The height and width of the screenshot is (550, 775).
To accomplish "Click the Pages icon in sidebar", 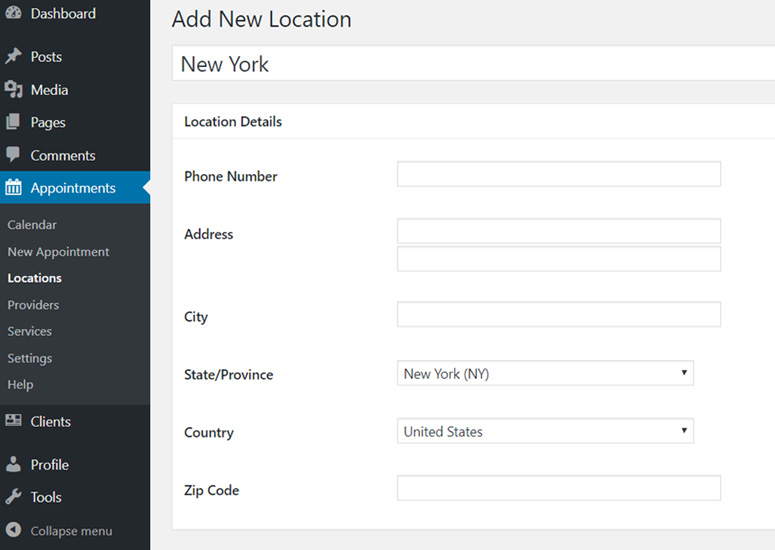I will click(x=13, y=122).
